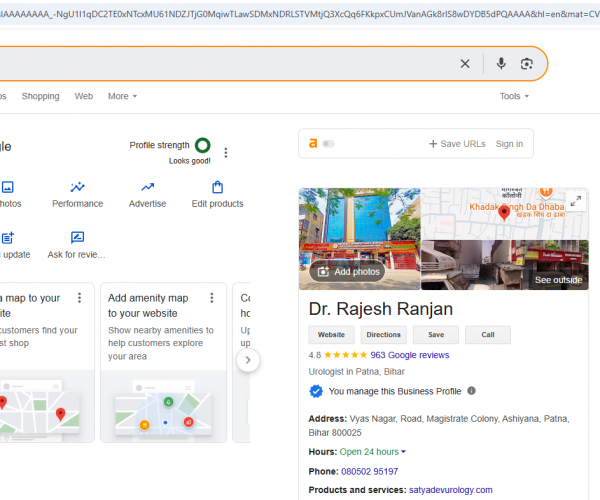Screen dimensions: 600x500
Task: Open the See outside street view thumbnail
Action: coord(505,265)
